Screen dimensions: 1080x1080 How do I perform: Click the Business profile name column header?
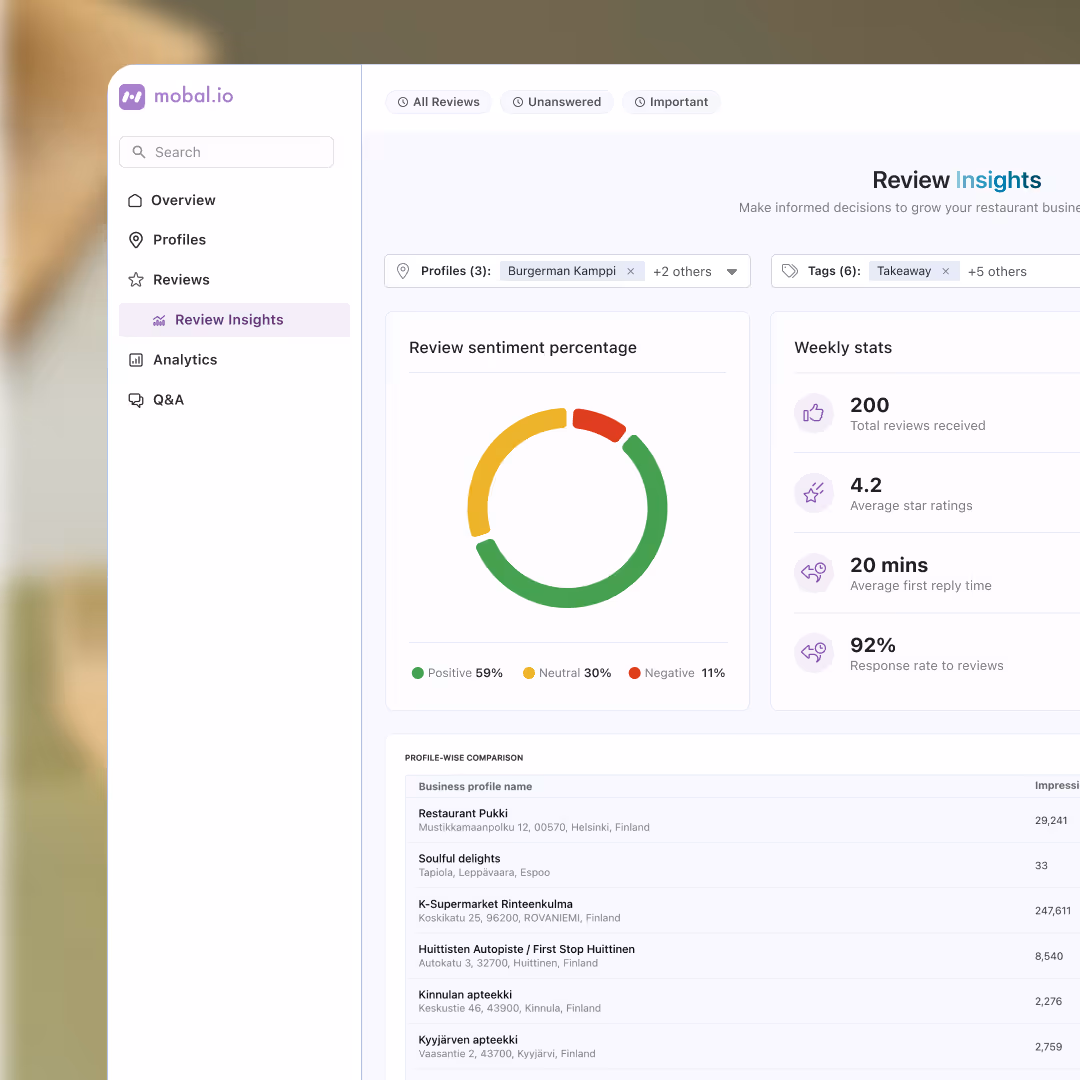point(475,787)
